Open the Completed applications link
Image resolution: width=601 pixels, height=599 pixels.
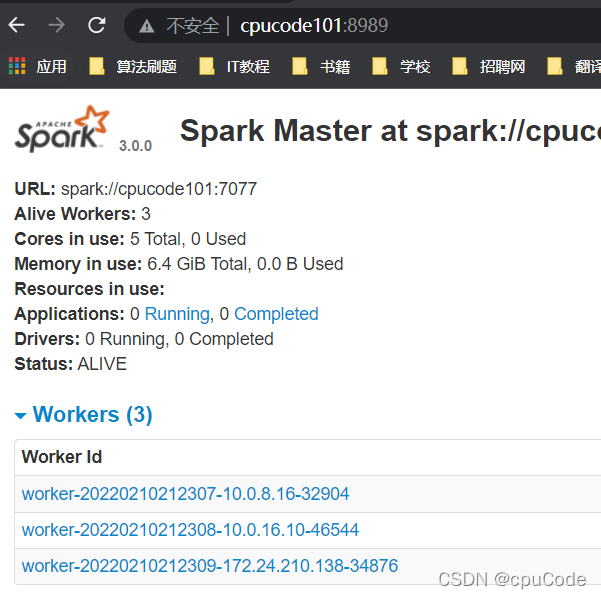click(x=276, y=314)
